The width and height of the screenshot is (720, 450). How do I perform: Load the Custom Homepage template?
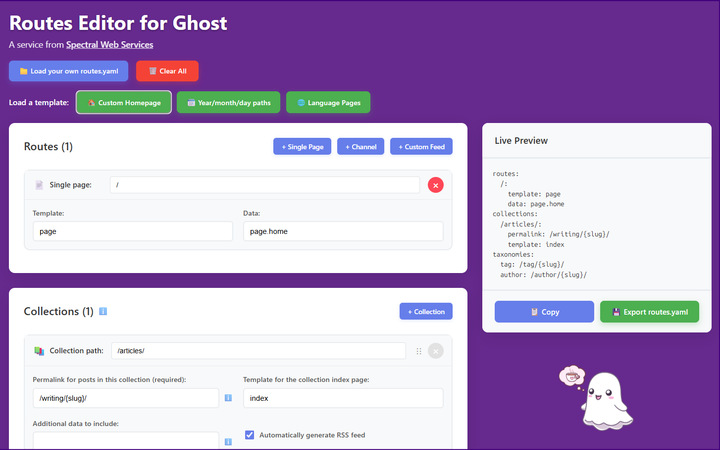tap(124, 102)
